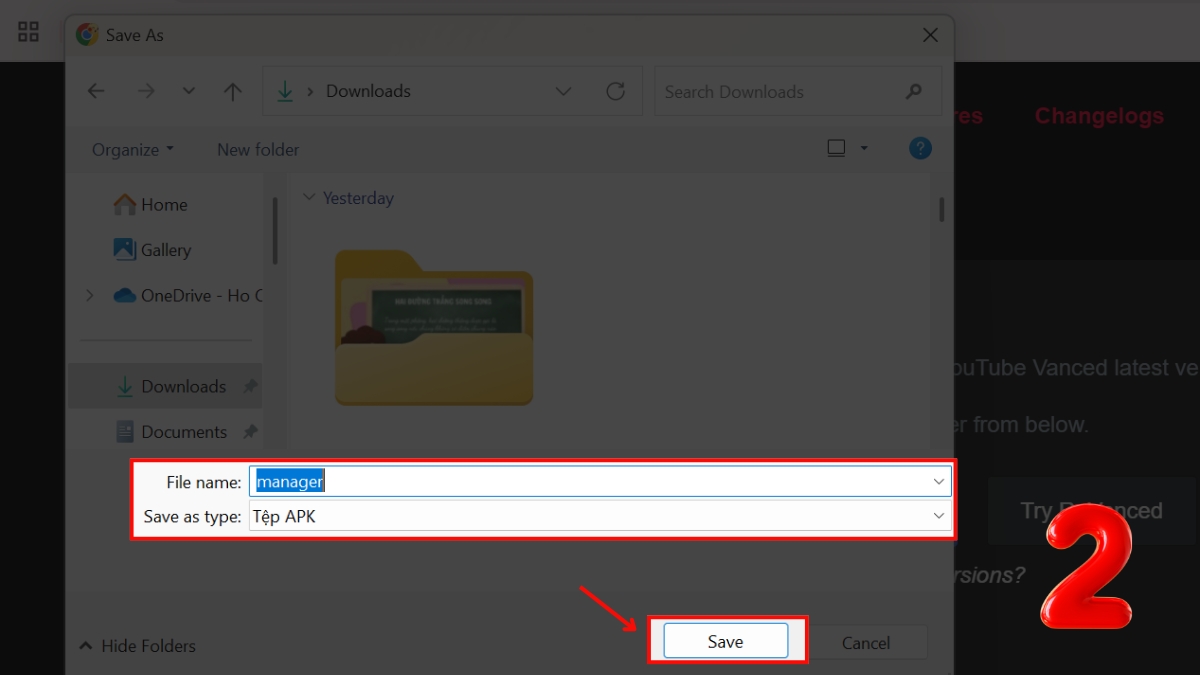Viewport: 1200px width, 675px height.
Task: Select the Downloads folder in sidebar
Action: coord(183,386)
